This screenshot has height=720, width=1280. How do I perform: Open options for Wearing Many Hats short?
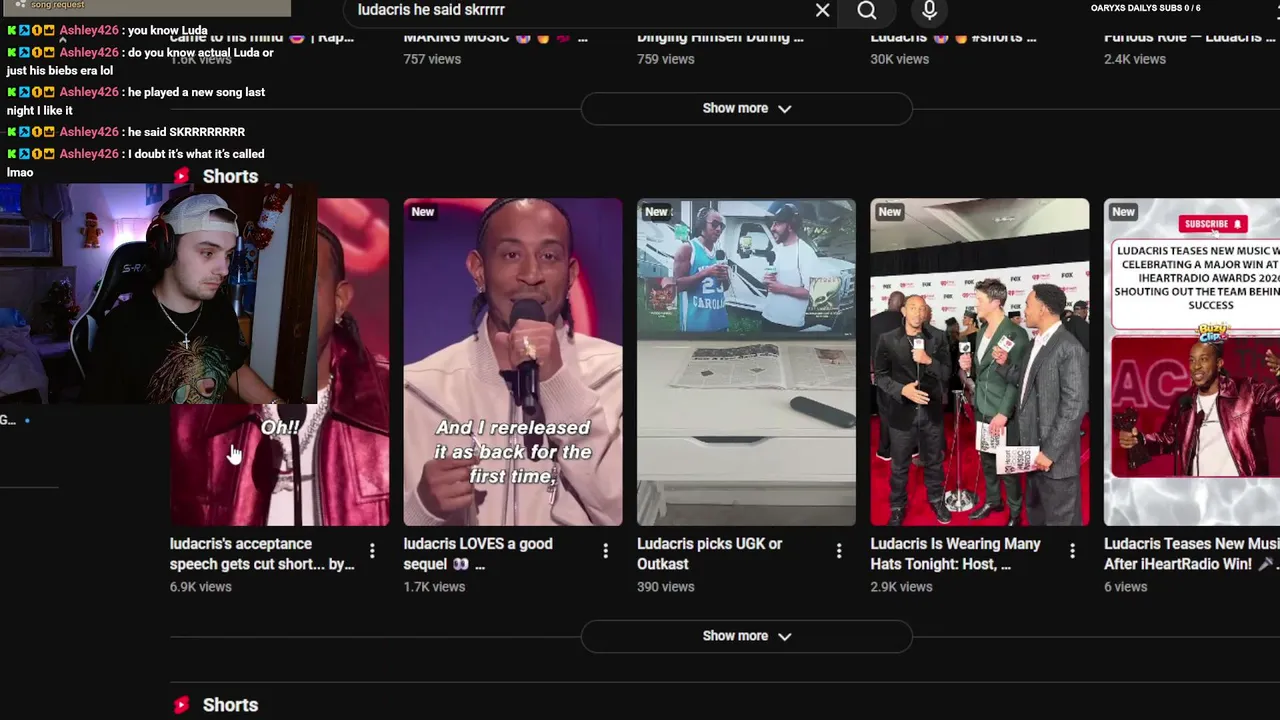point(1072,551)
